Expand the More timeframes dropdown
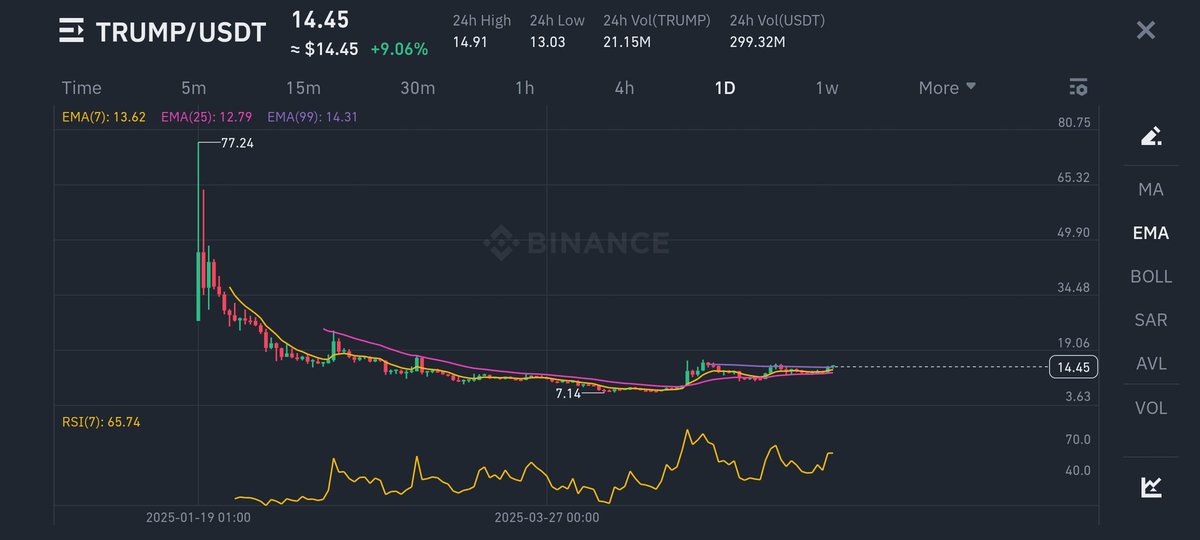The image size is (1200, 540). pos(947,88)
